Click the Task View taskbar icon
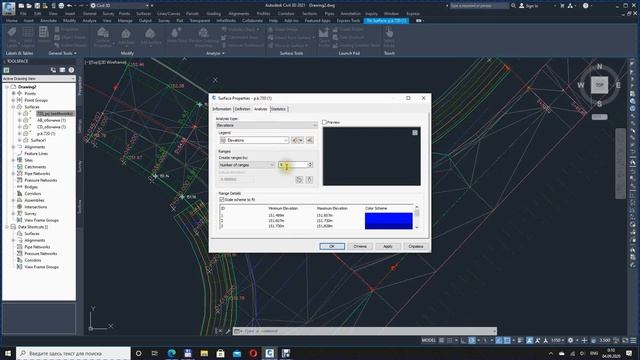Image resolution: width=640 pixels, height=360 pixels. click(x=155, y=353)
